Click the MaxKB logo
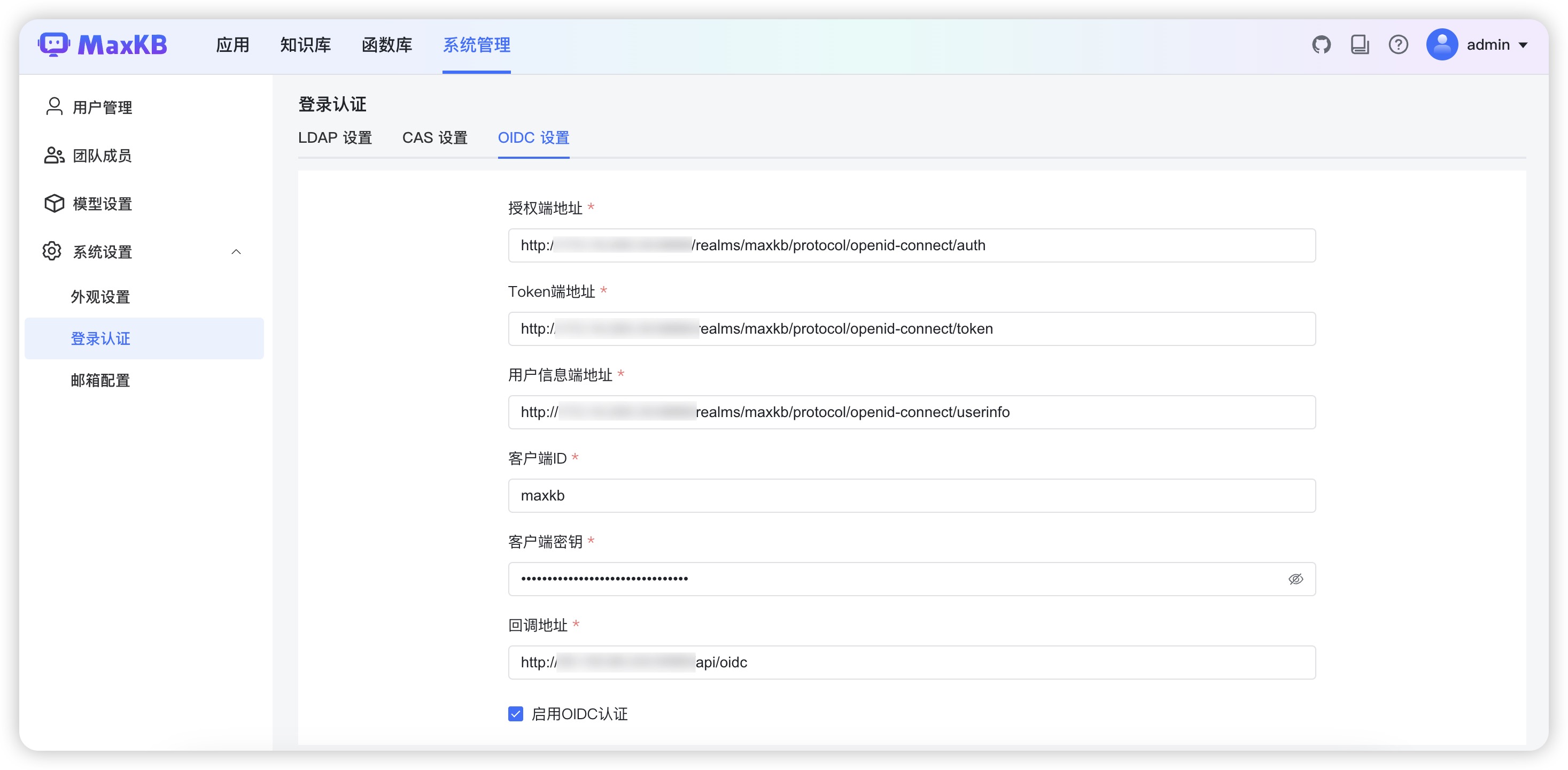This screenshot has width=1568, height=770. coord(103,44)
